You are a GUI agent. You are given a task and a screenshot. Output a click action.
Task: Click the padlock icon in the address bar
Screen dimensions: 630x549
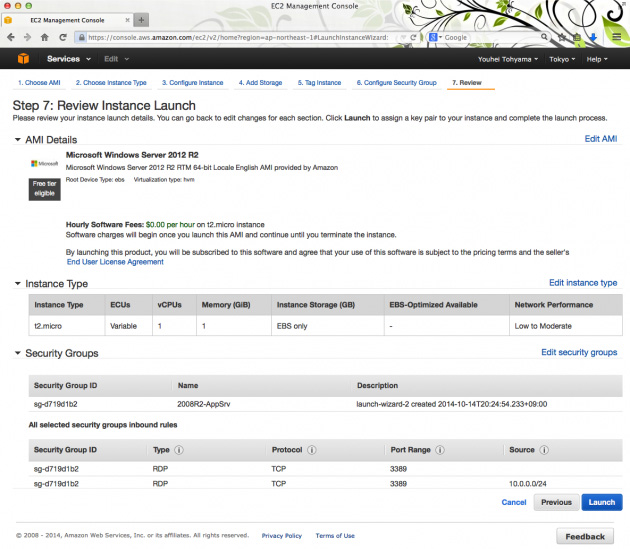pyautogui.click(x=82, y=37)
